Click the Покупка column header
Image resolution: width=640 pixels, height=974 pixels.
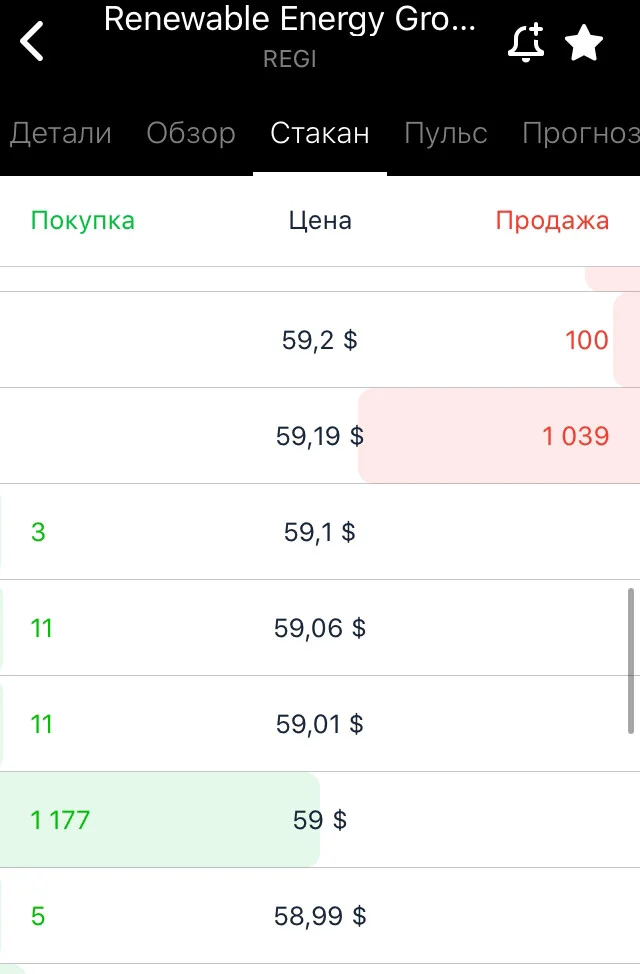tap(83, 221)
